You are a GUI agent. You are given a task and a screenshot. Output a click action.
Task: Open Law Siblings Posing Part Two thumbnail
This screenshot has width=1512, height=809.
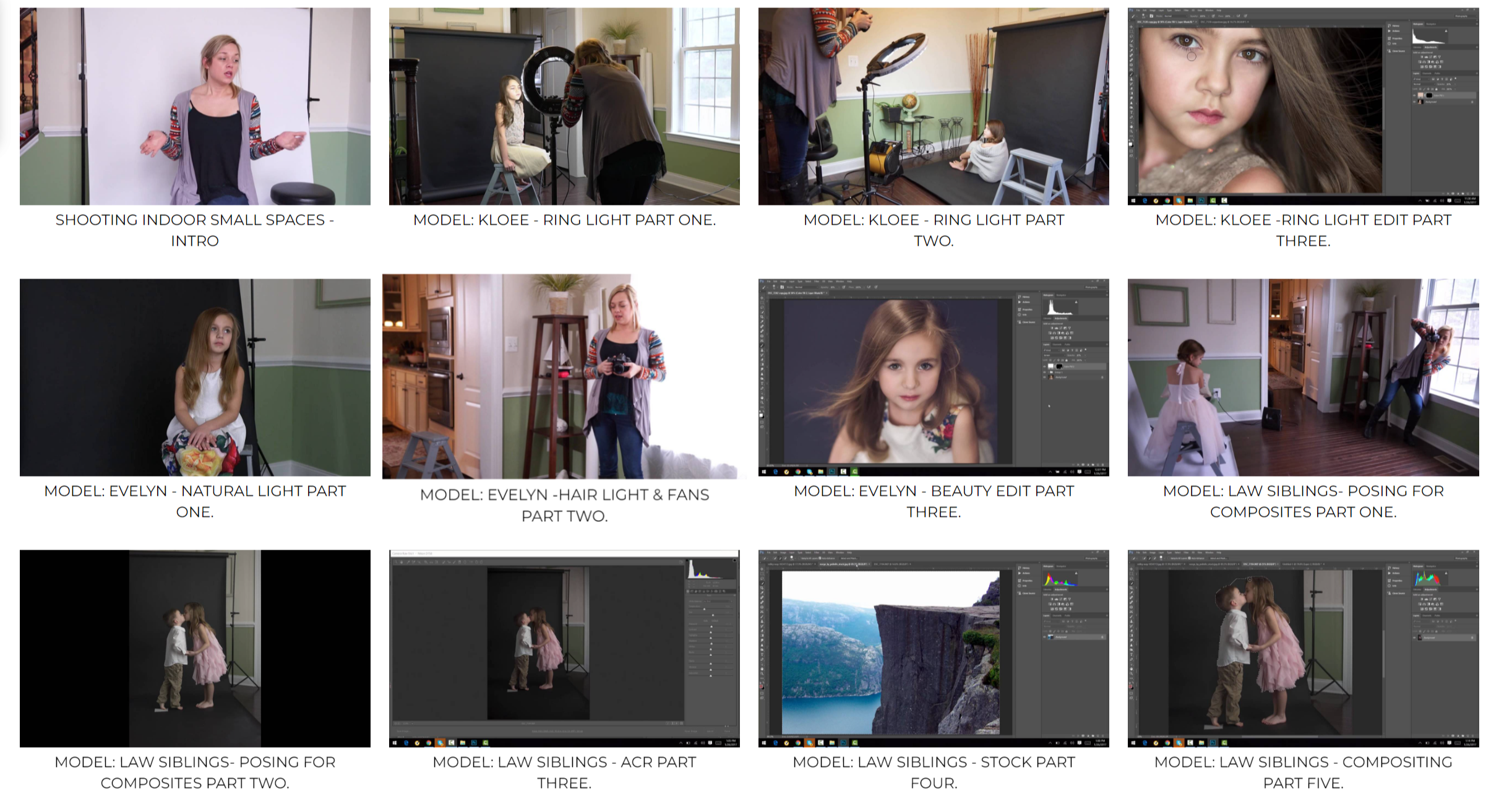195,648
